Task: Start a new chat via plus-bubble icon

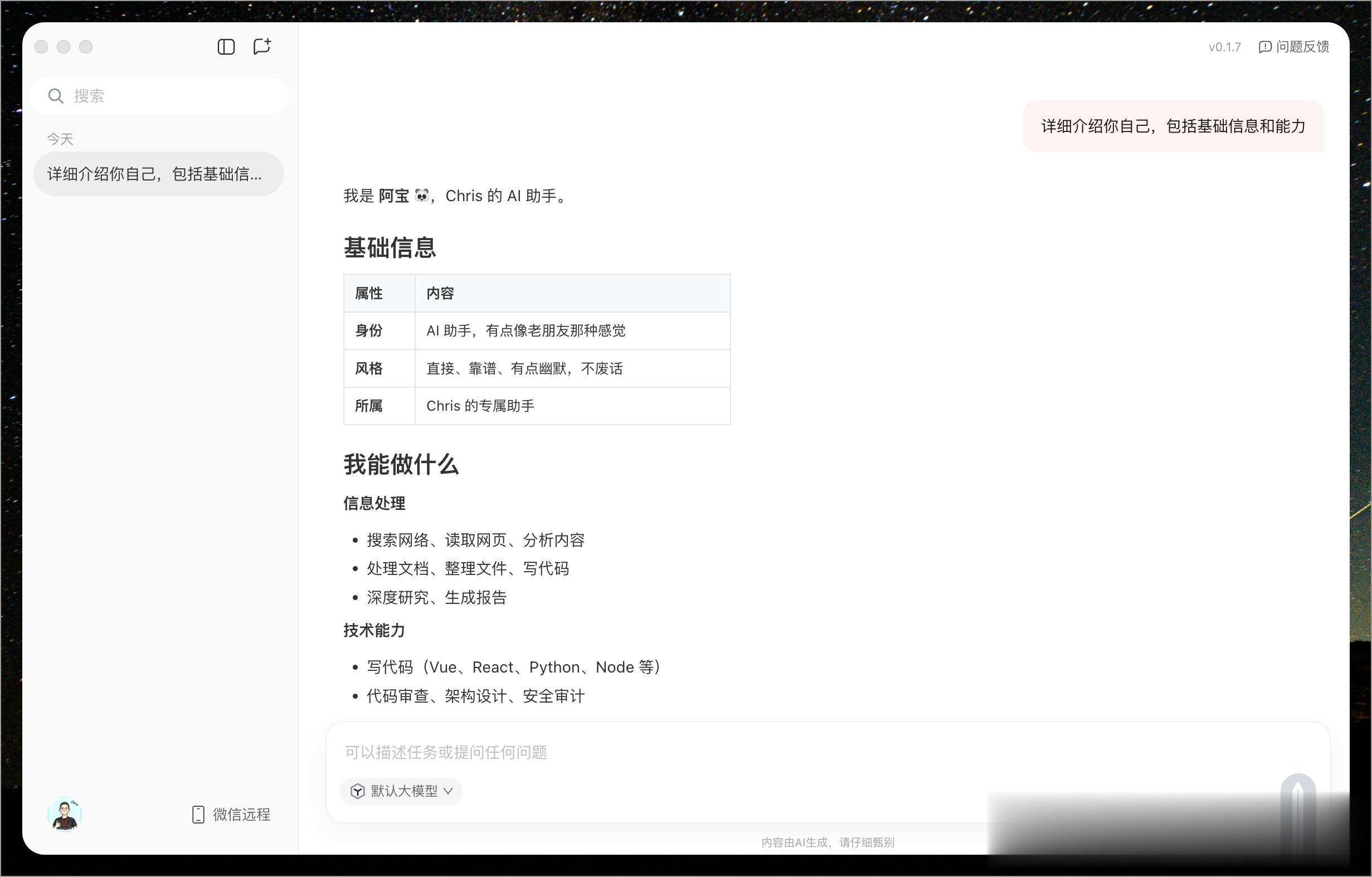Action: [262, 46]
